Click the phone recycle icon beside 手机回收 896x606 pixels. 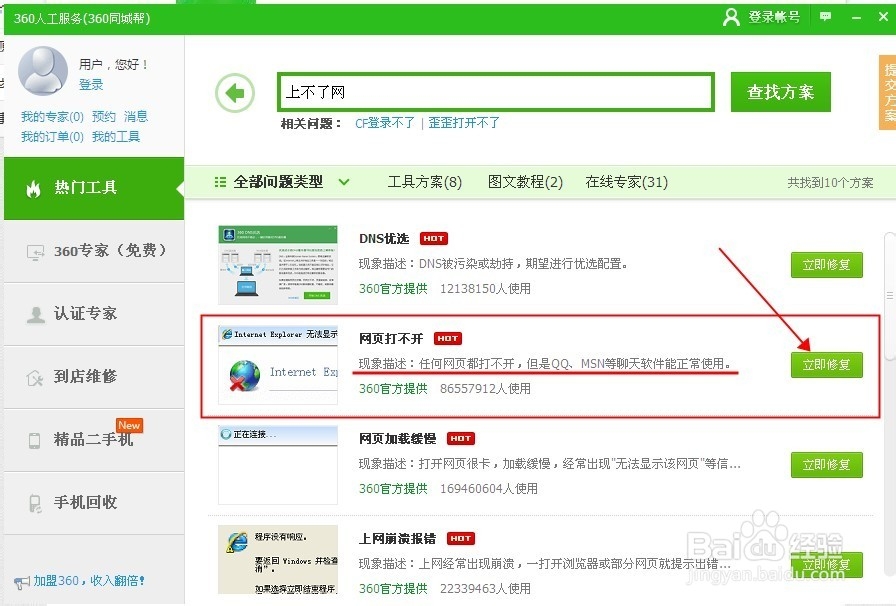pos(35,503)
